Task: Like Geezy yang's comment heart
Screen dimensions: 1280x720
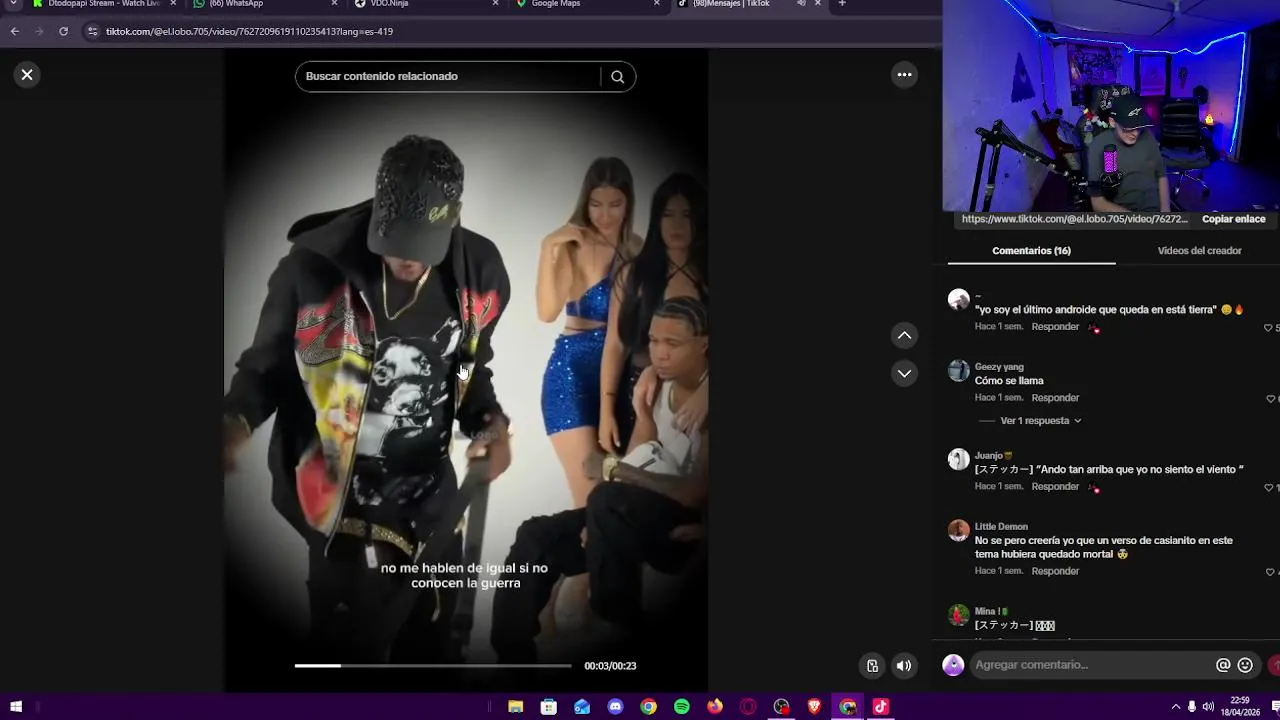Action: pyautogui.click(x=1271, y=399)
